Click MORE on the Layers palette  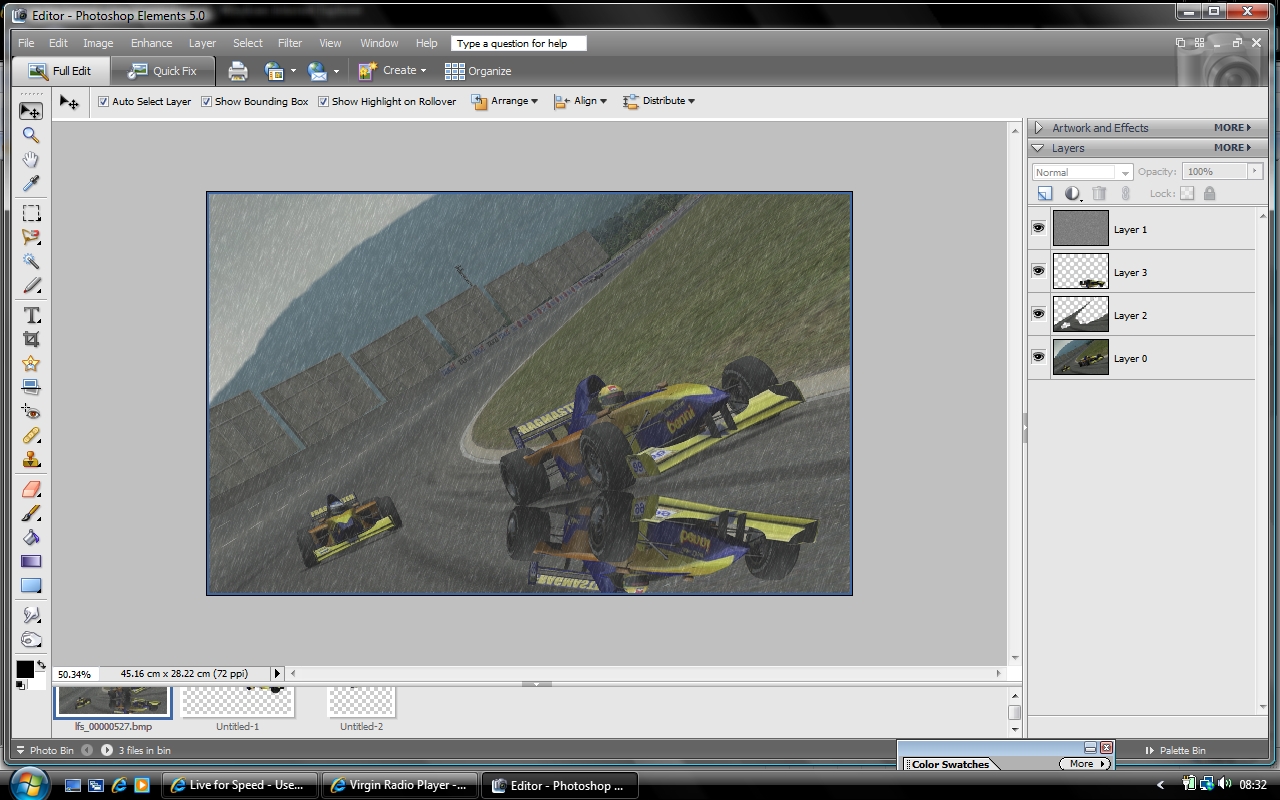pos(1232,148)
